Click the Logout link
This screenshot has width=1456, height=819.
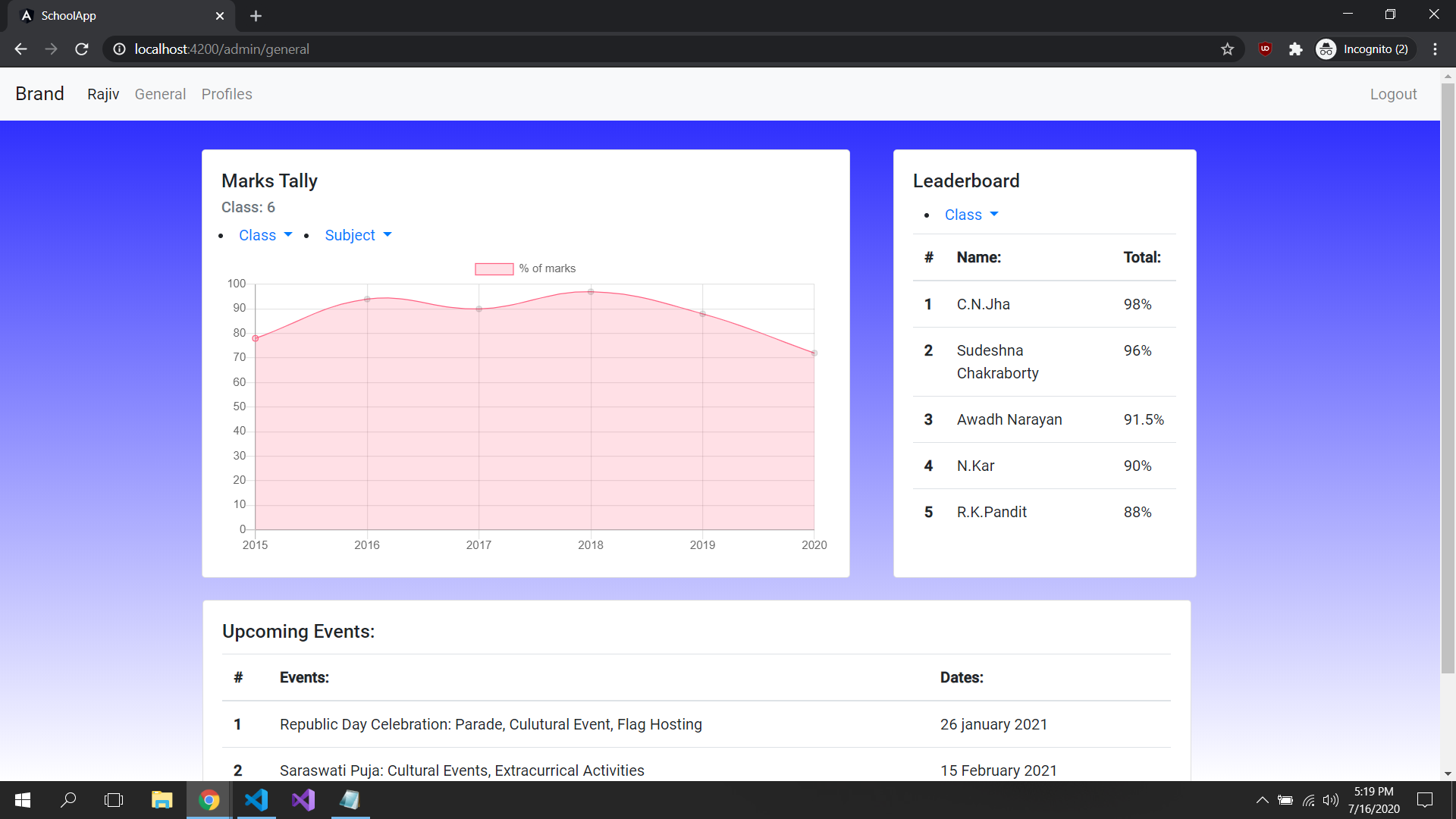[1393, 93]
